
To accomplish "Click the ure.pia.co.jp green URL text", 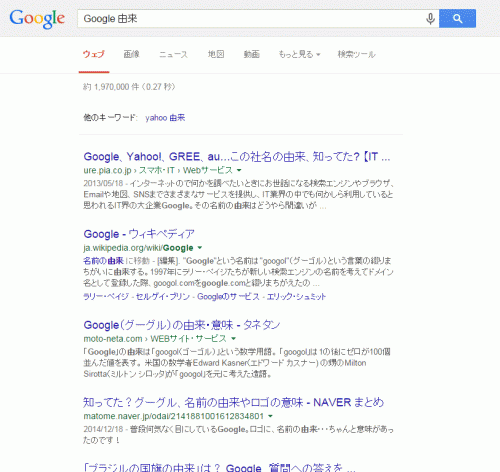I will (x=158, y=170).
